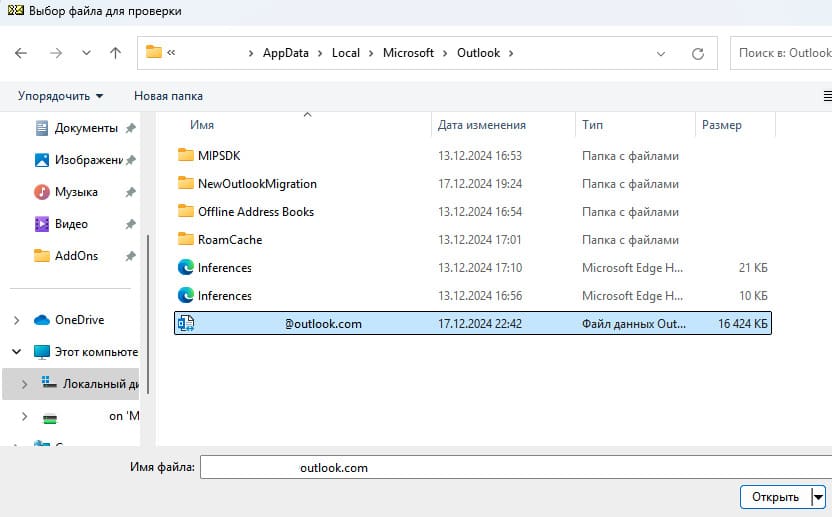Image resolution: width=832 pixels, height=517 pixels.
Task: Click the Новая папка button
Action: coord(168,96)
